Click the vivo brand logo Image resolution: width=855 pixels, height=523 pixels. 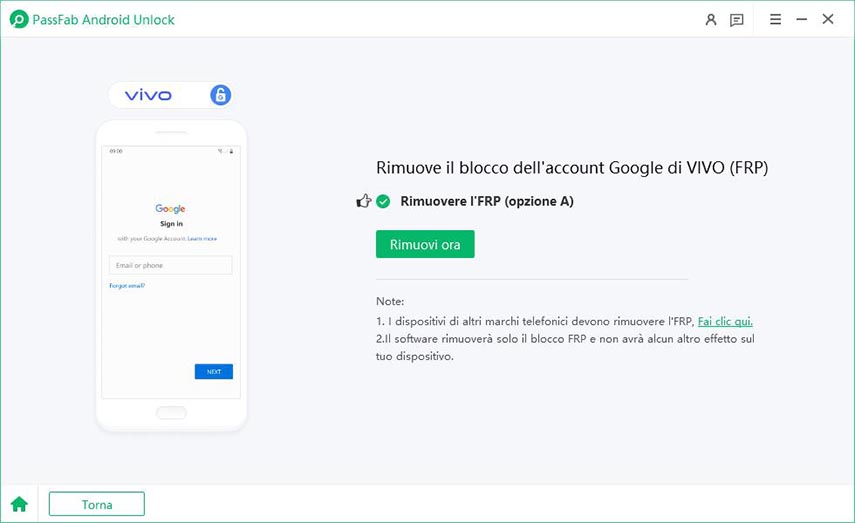148,95
